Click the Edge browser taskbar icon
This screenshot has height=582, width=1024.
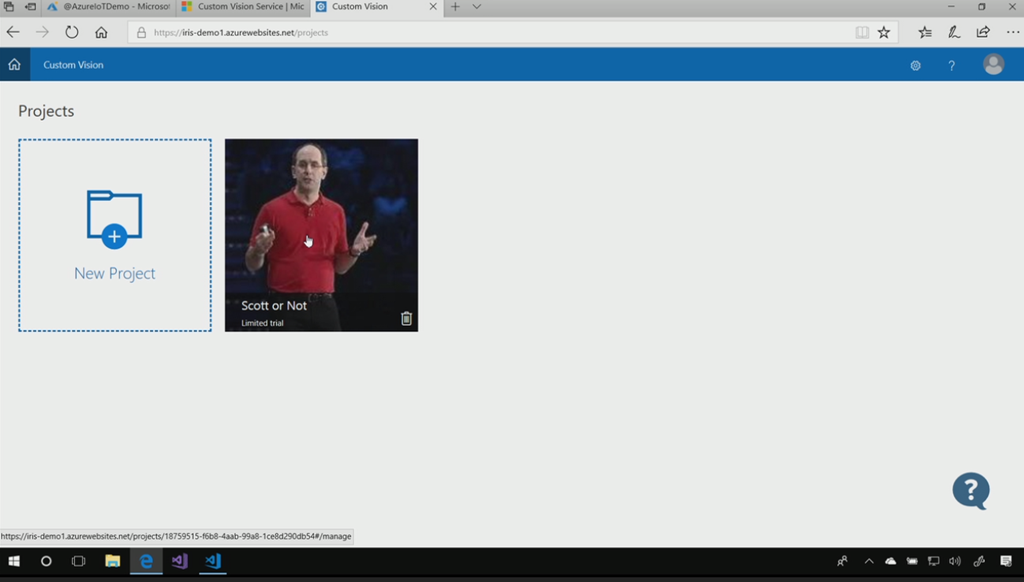tap(146, 561)
